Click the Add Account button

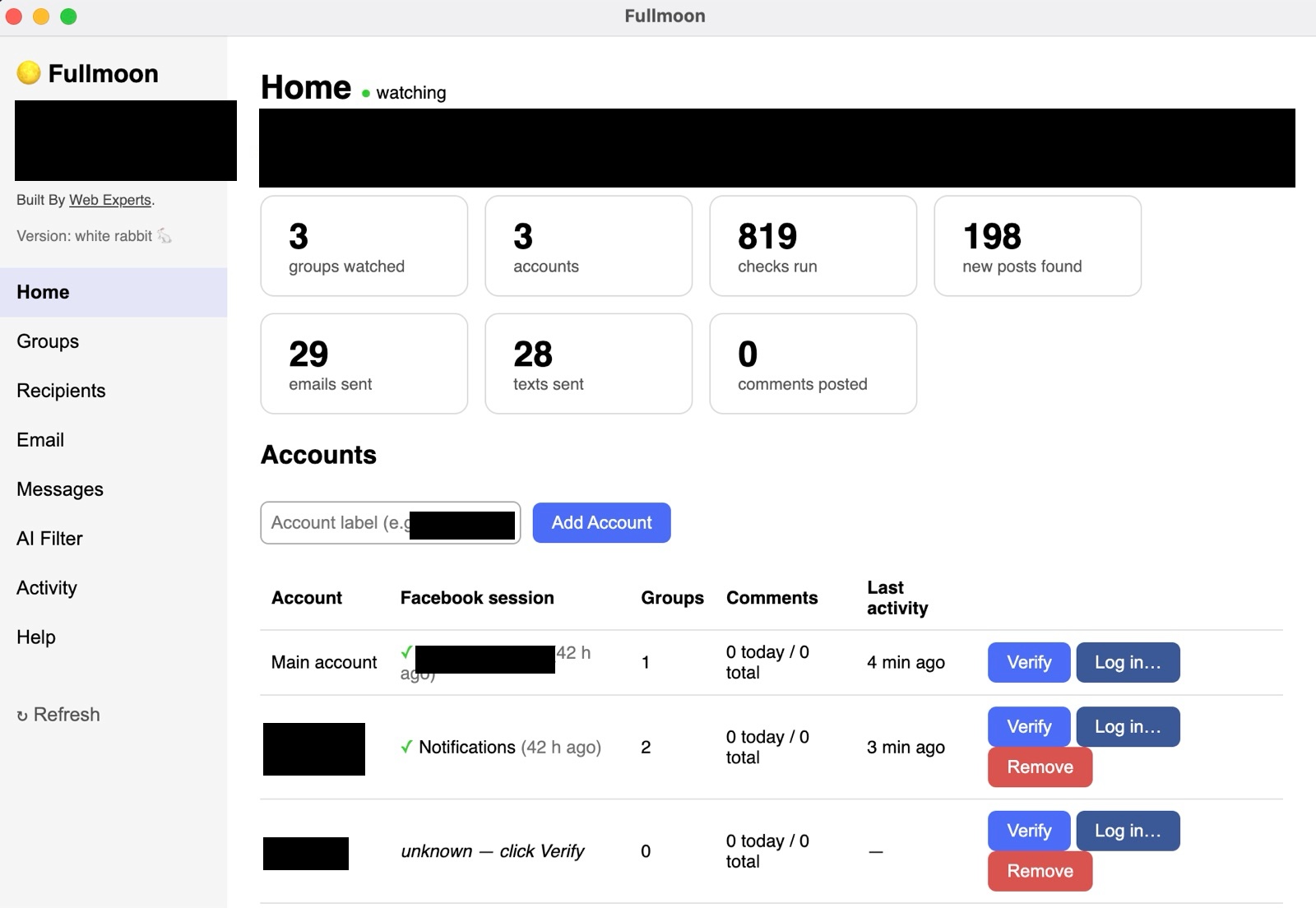pos(601,522)
